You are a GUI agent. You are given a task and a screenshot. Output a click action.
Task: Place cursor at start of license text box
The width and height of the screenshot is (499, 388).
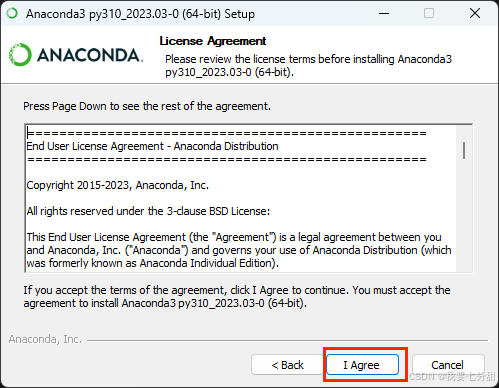point(28,133)
